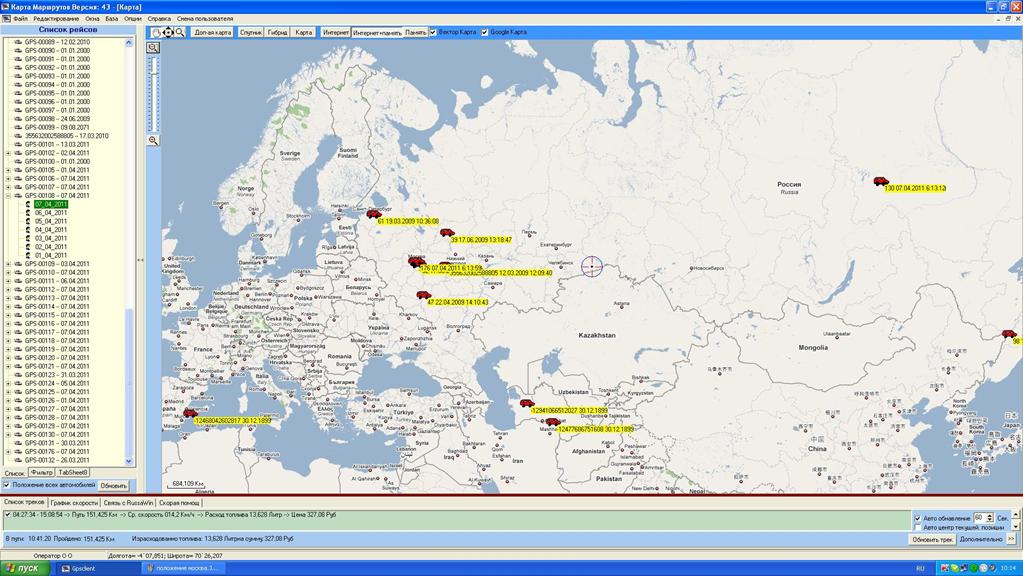Click vehicle icon of GPS-00089 row
This screenshot has width=1023, height=576.
tap(18, 42)
